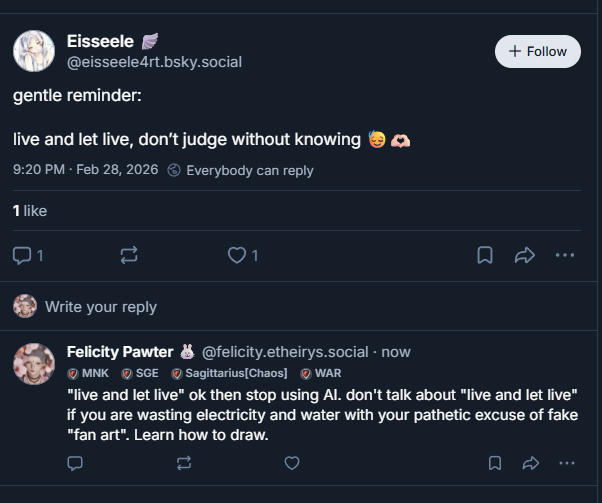Open the Everybody can reply settings

point(240,170)
